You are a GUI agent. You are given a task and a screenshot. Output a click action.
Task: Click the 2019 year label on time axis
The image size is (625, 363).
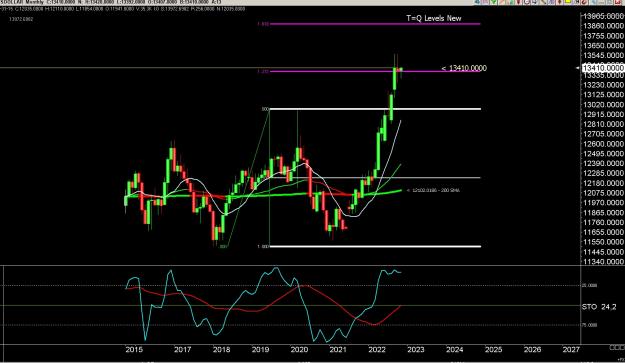(x=260, y=349)
